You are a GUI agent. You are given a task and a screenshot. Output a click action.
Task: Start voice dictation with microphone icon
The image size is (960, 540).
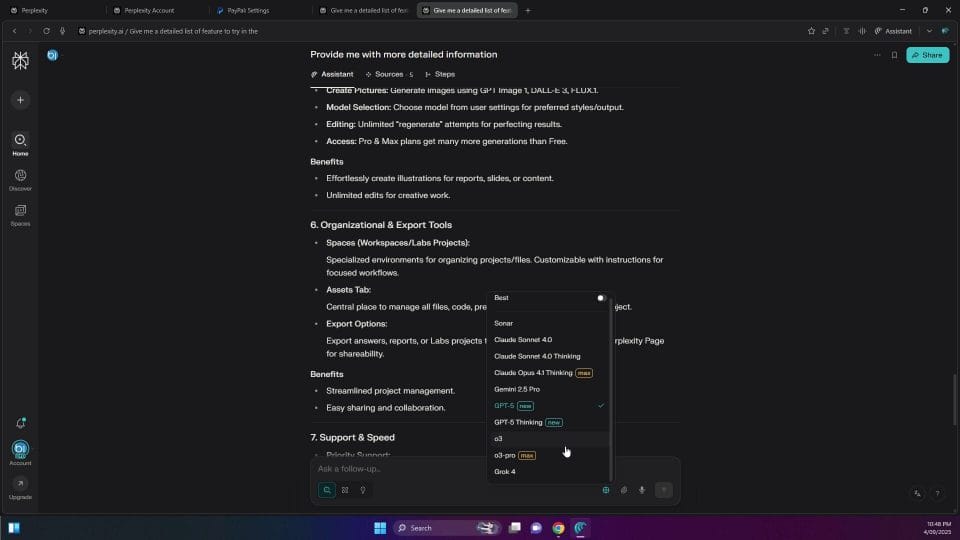641,490
